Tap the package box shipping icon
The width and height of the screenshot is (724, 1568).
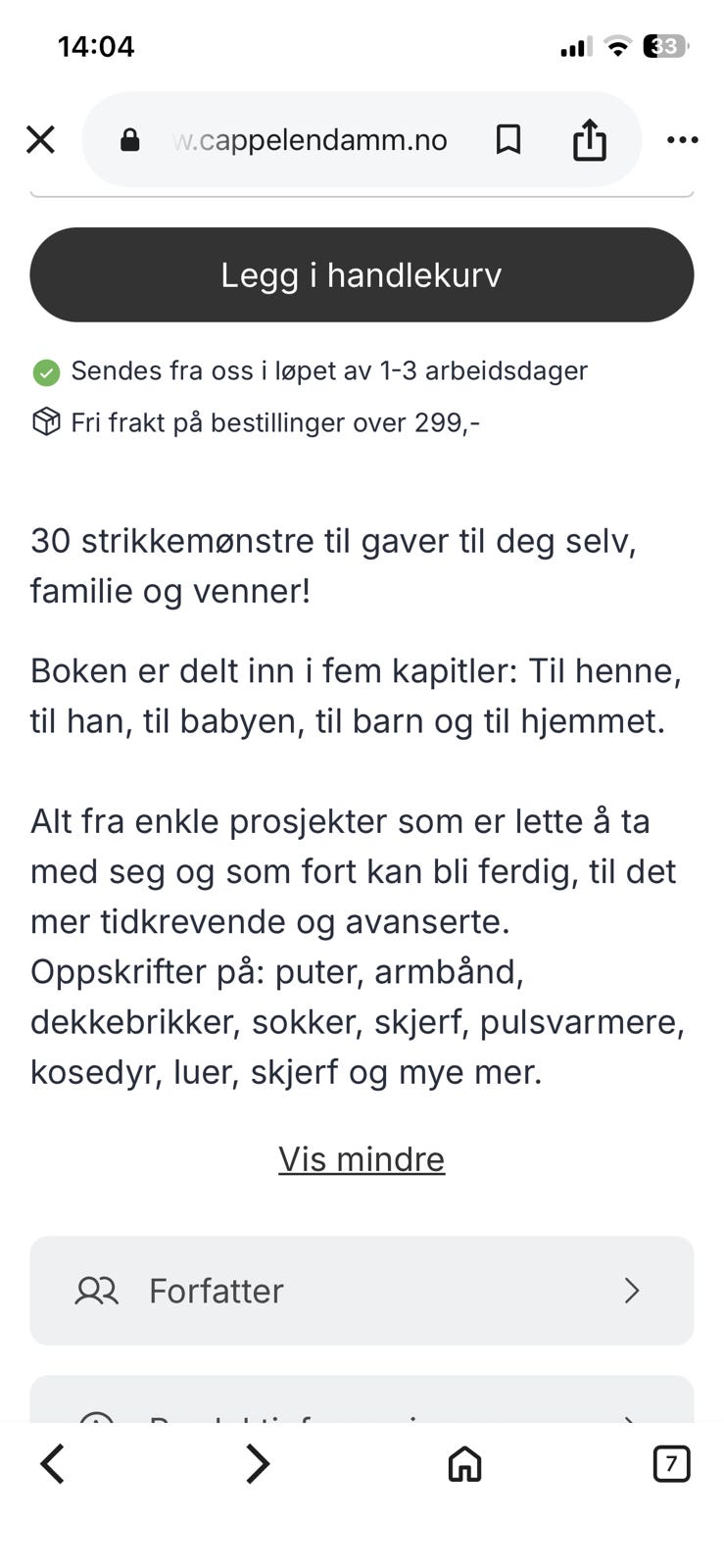coord(46,422)
